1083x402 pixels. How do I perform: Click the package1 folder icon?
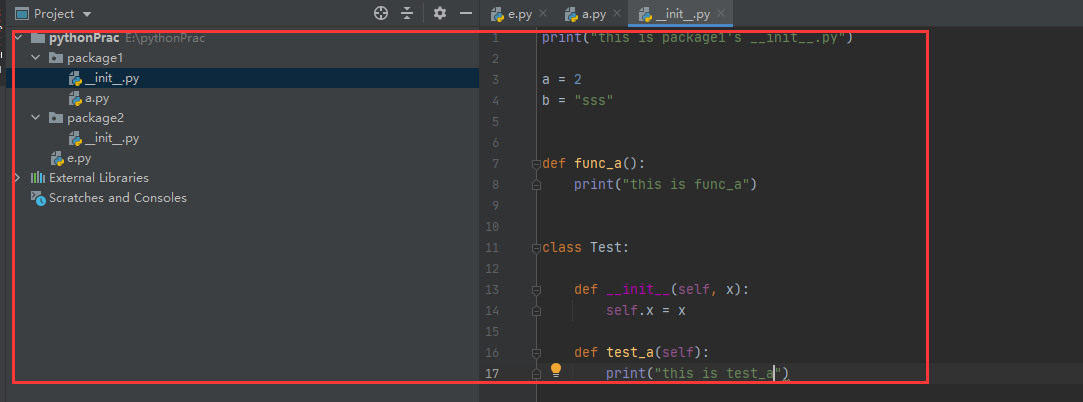point(56,58)
